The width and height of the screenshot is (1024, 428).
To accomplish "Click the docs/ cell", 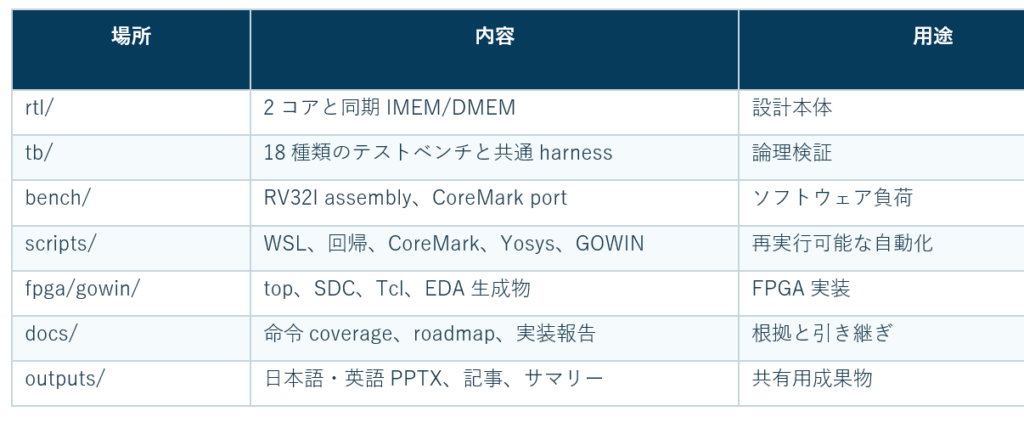I will pos(131,338).
